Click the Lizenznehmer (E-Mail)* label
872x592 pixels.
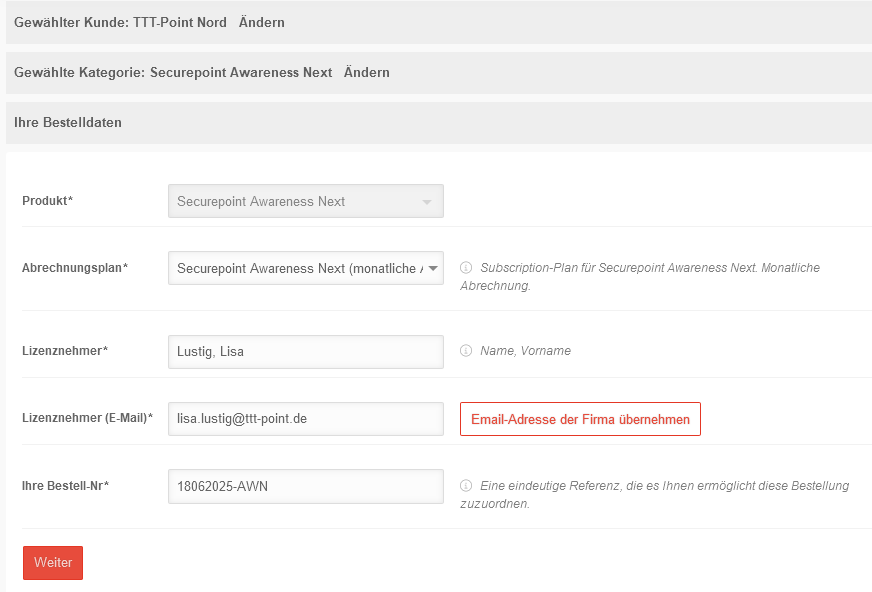tap(87, 418)
